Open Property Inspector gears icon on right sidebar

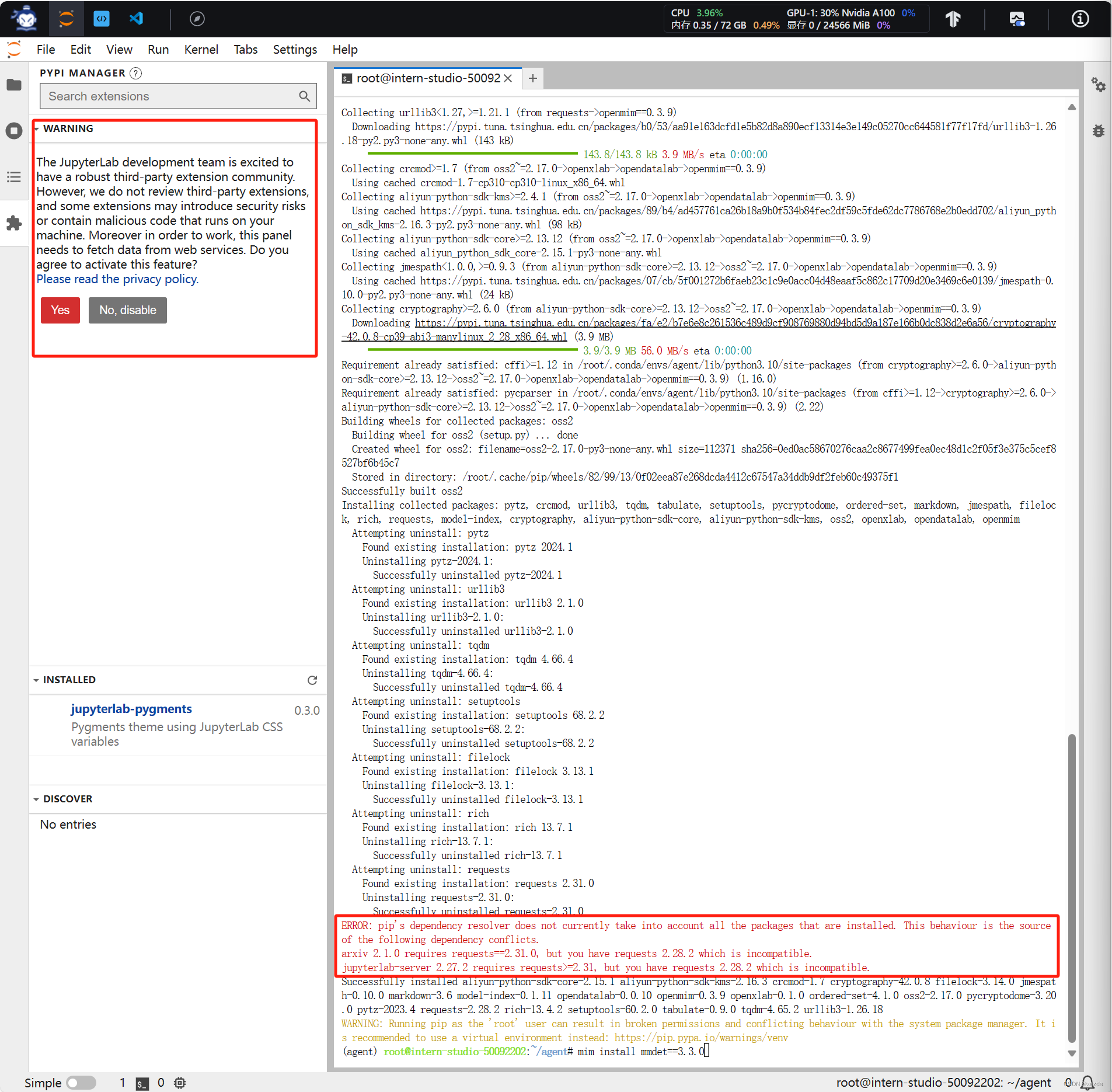click(1098, 85)
